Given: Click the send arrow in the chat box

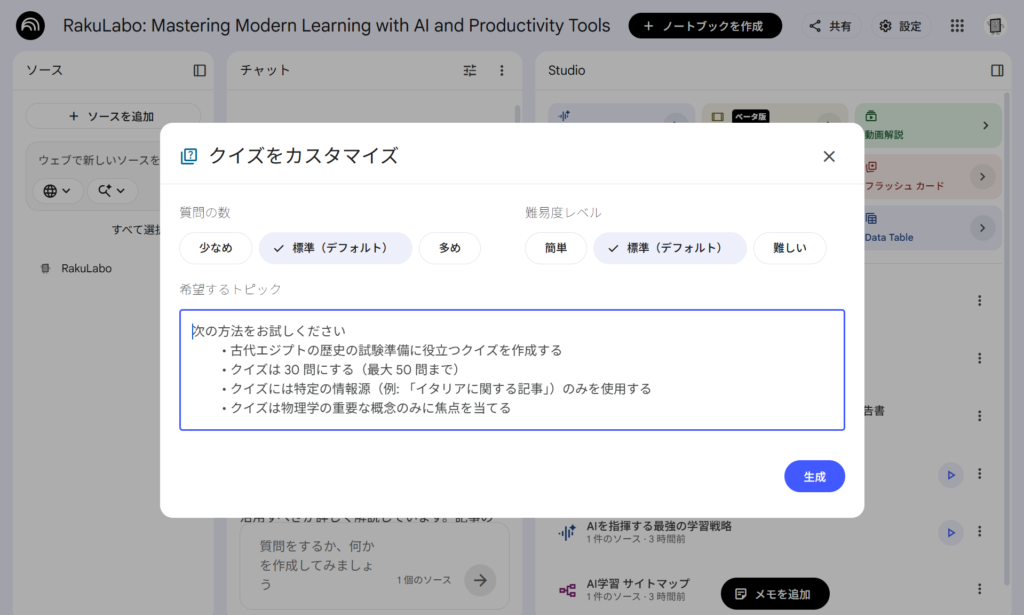Looking at the screenshot, I should (480, 580).
